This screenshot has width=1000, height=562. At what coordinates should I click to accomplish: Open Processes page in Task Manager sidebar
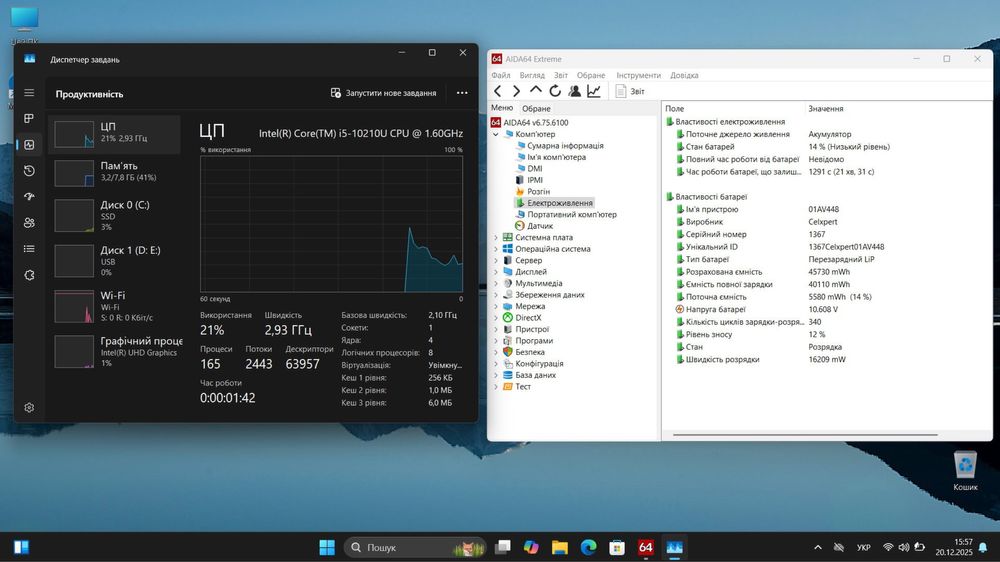tap(29, 119)
